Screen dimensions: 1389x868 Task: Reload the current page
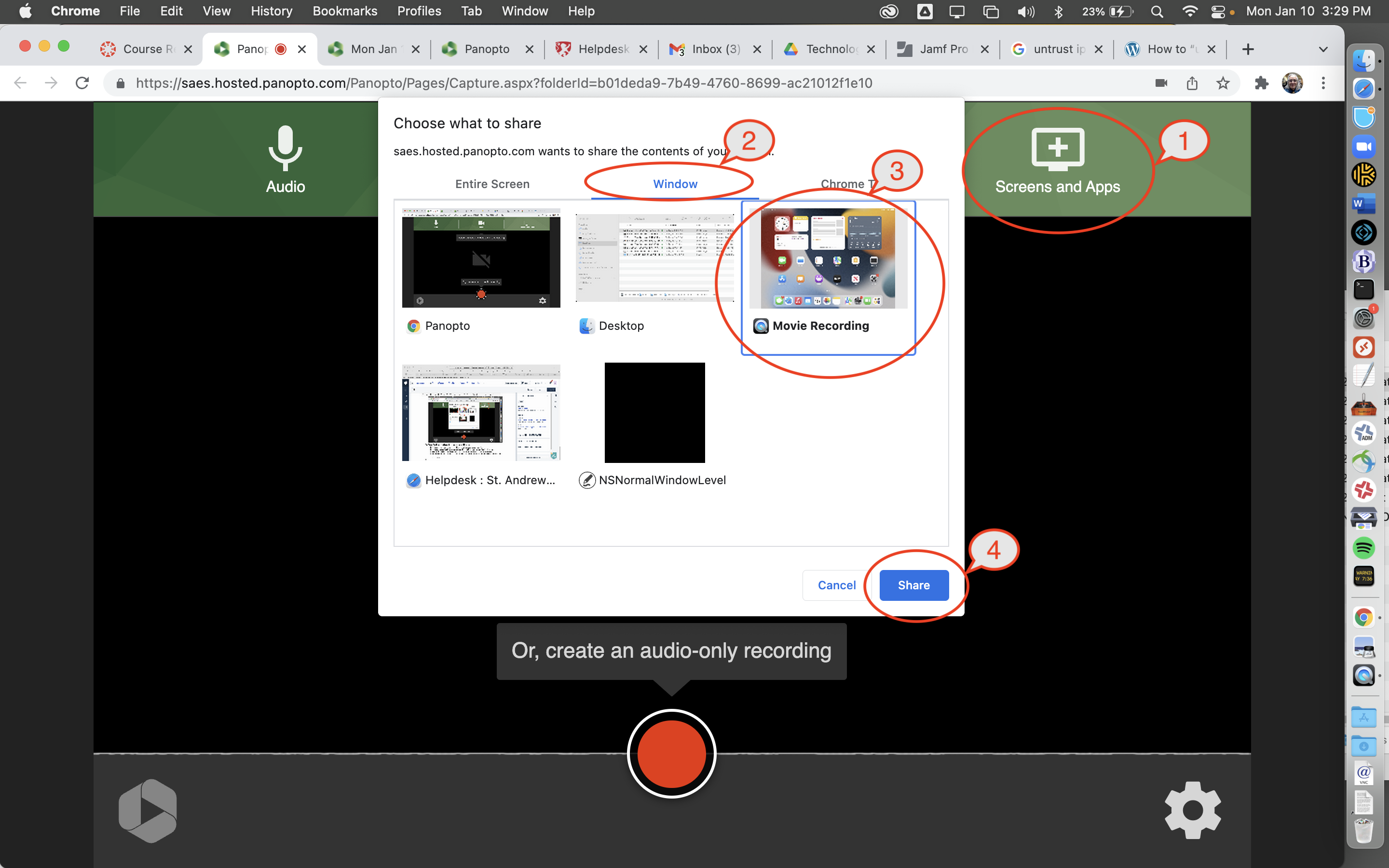[82, 83]
